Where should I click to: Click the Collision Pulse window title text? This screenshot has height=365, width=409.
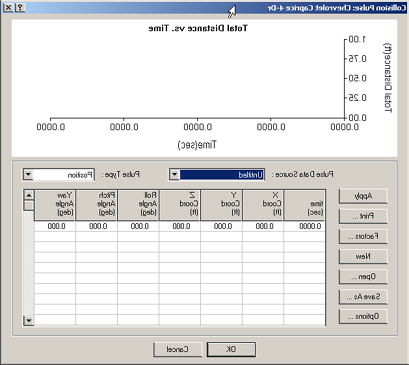pos(337,8)
